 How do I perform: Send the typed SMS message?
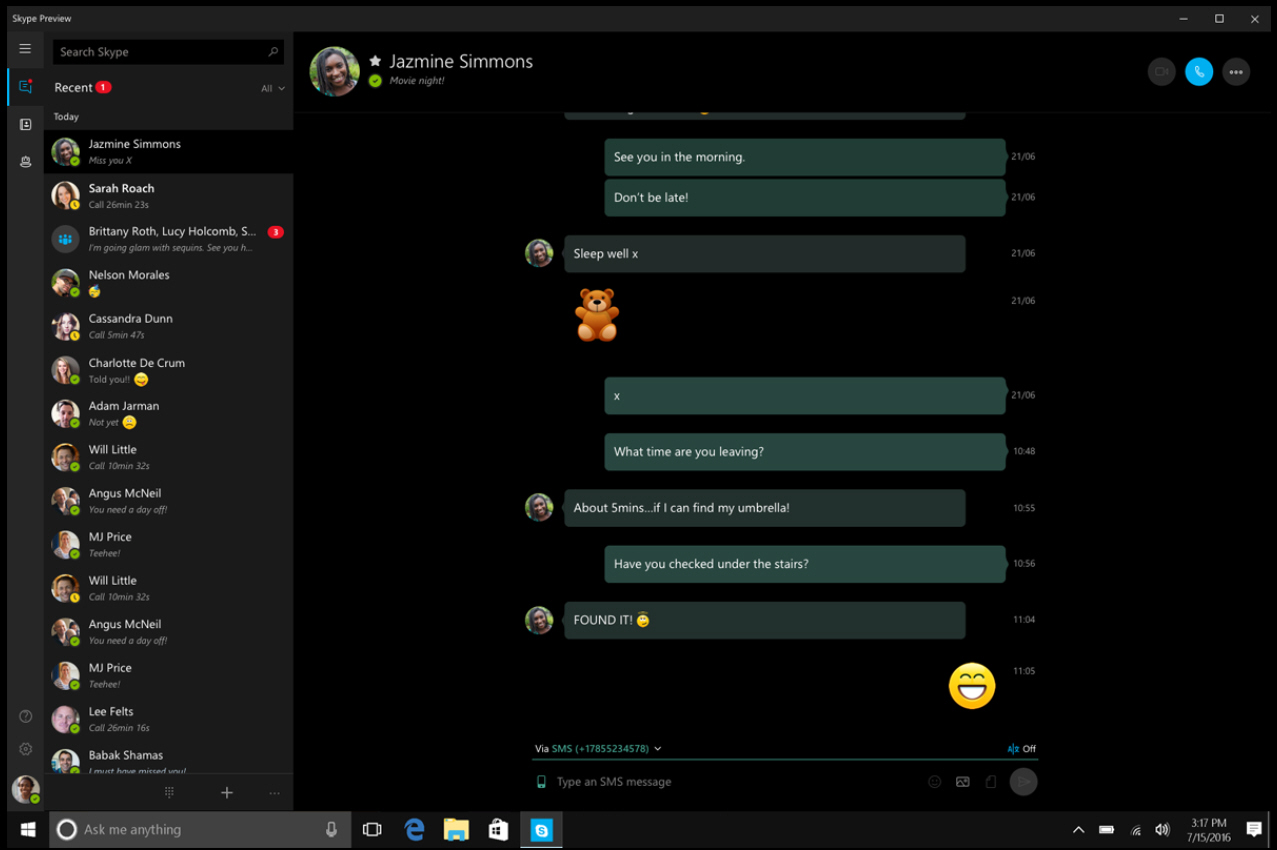tap(1023, 781)
